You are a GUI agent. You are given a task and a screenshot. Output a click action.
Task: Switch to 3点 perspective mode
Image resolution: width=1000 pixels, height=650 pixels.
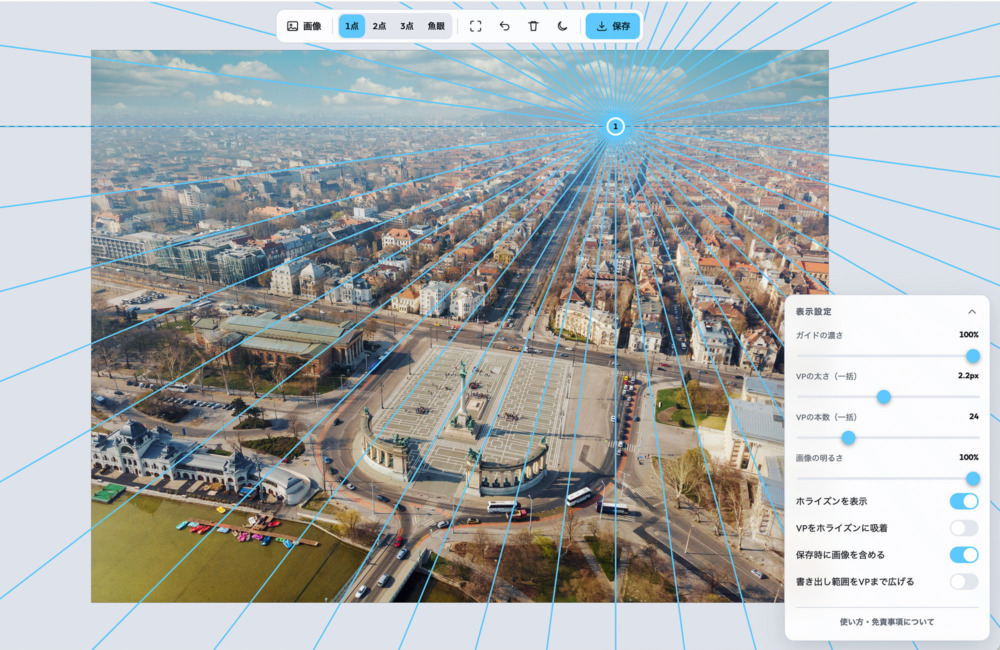coord(407,26)
